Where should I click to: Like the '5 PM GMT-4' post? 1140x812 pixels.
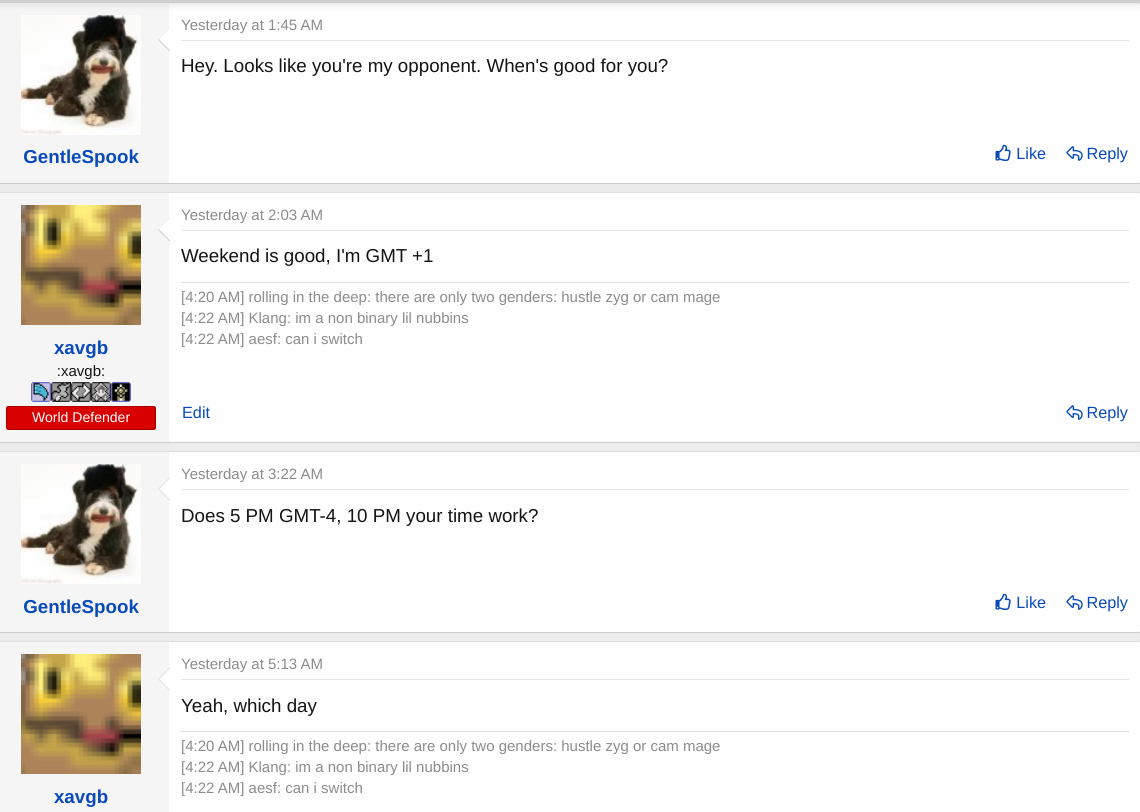coord(1020,603)
